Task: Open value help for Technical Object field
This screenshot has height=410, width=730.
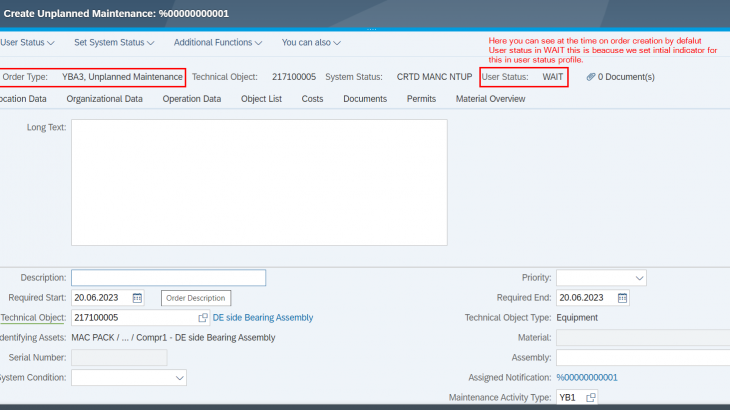Action: pyautogui.click(x=203, y=318)
